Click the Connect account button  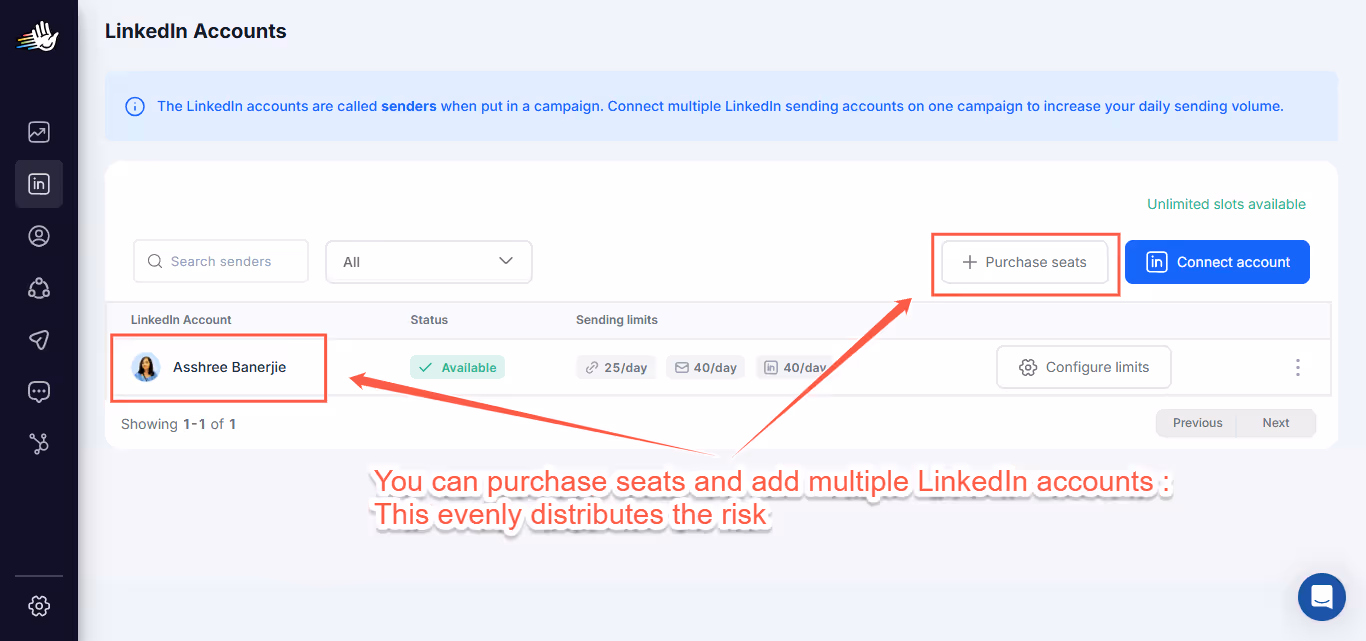pyautogui.click(x=1217, y=261)
